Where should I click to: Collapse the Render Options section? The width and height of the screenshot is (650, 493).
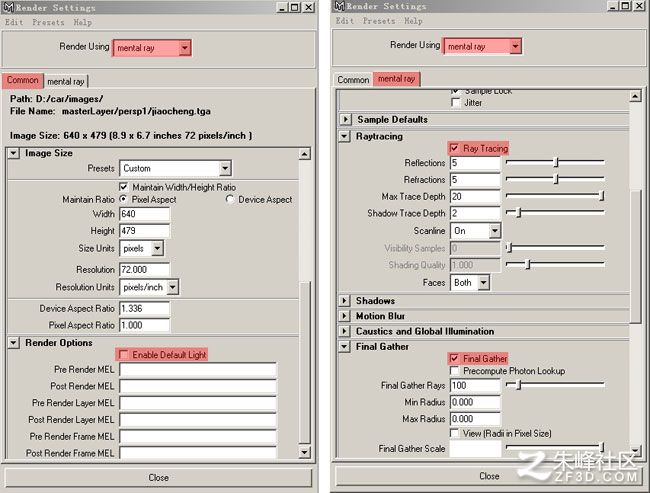14,342
